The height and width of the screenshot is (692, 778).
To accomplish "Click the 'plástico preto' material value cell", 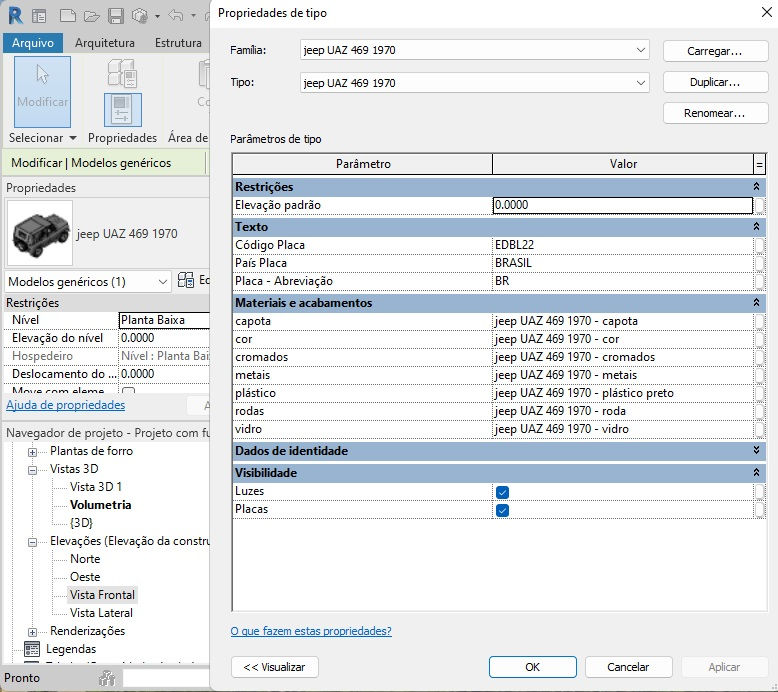I will [x=623, y=393].
